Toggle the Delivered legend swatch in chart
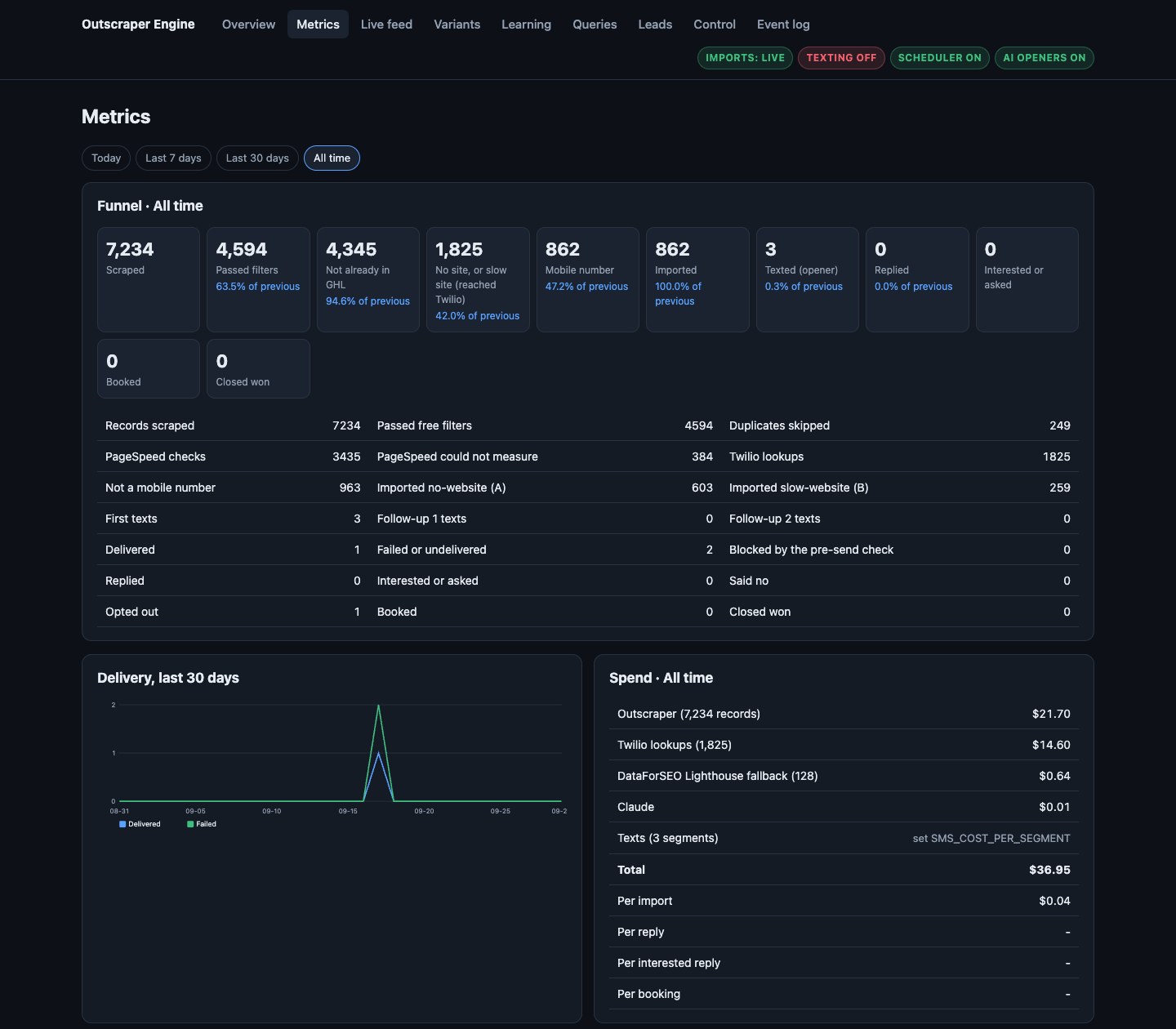Screen dimensions: 1176x1029 [122, 824]
